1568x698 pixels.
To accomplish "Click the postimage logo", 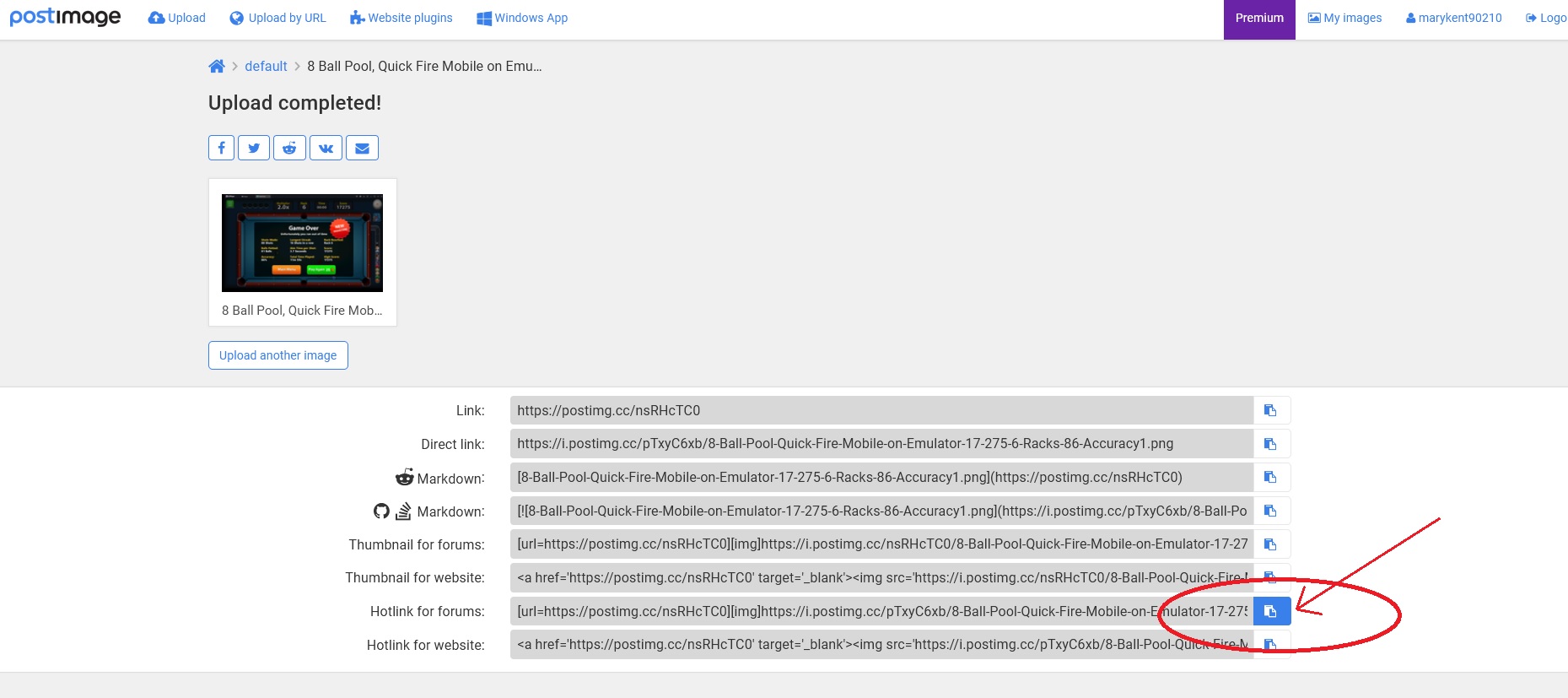I will pyautogui.click(x=65, y=17).
